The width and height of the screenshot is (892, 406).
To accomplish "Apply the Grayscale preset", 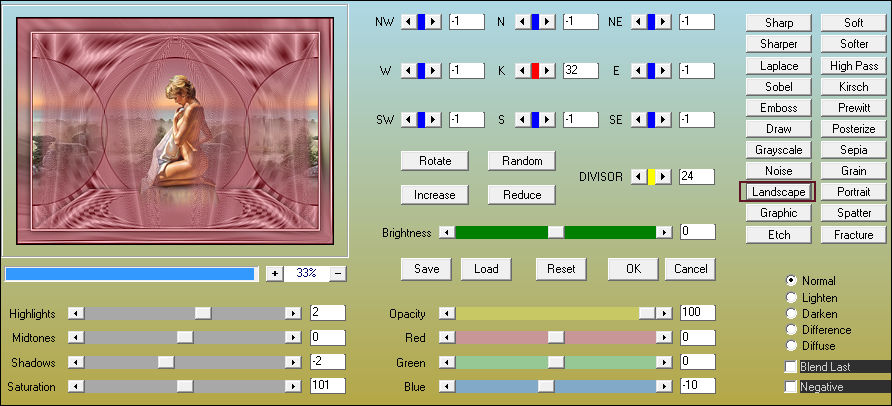I will point(779,150).
